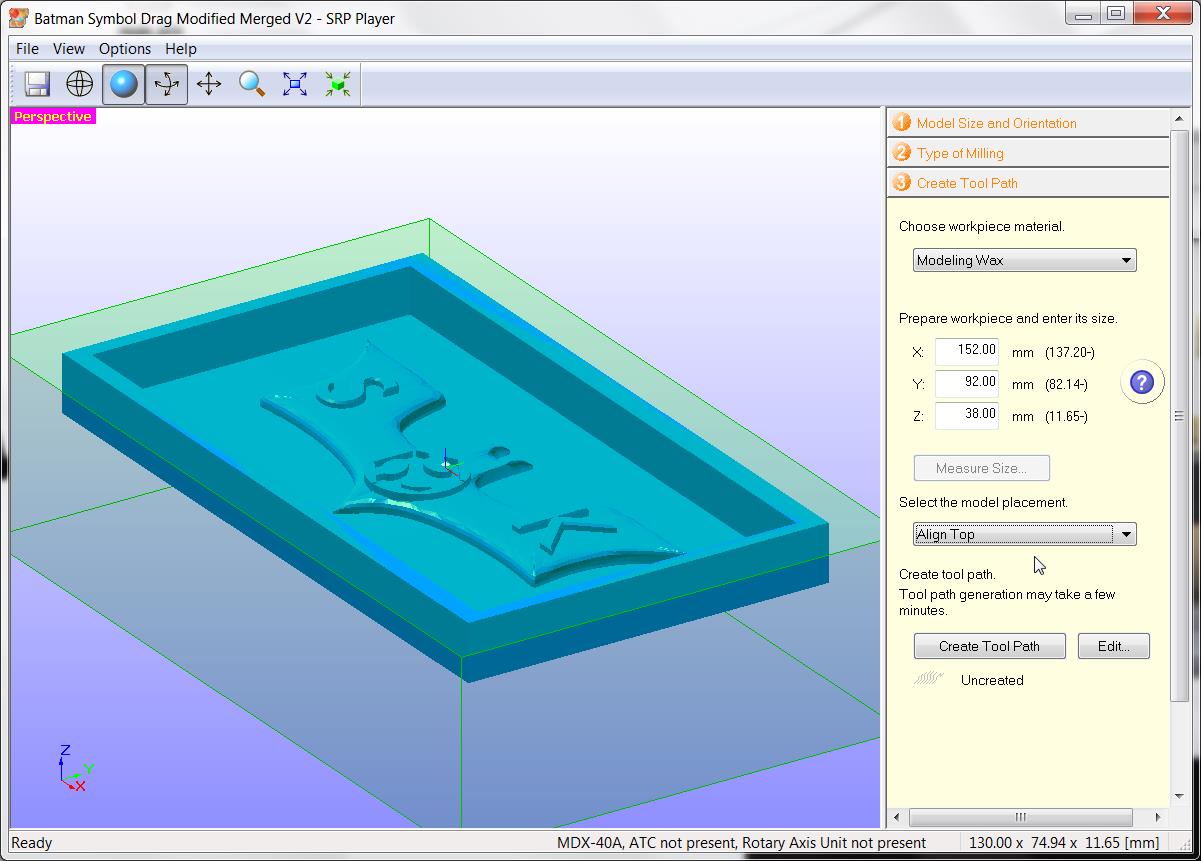Click the "Uncreated" status text
Screen dimensions: 1201x861
[992, 680]
